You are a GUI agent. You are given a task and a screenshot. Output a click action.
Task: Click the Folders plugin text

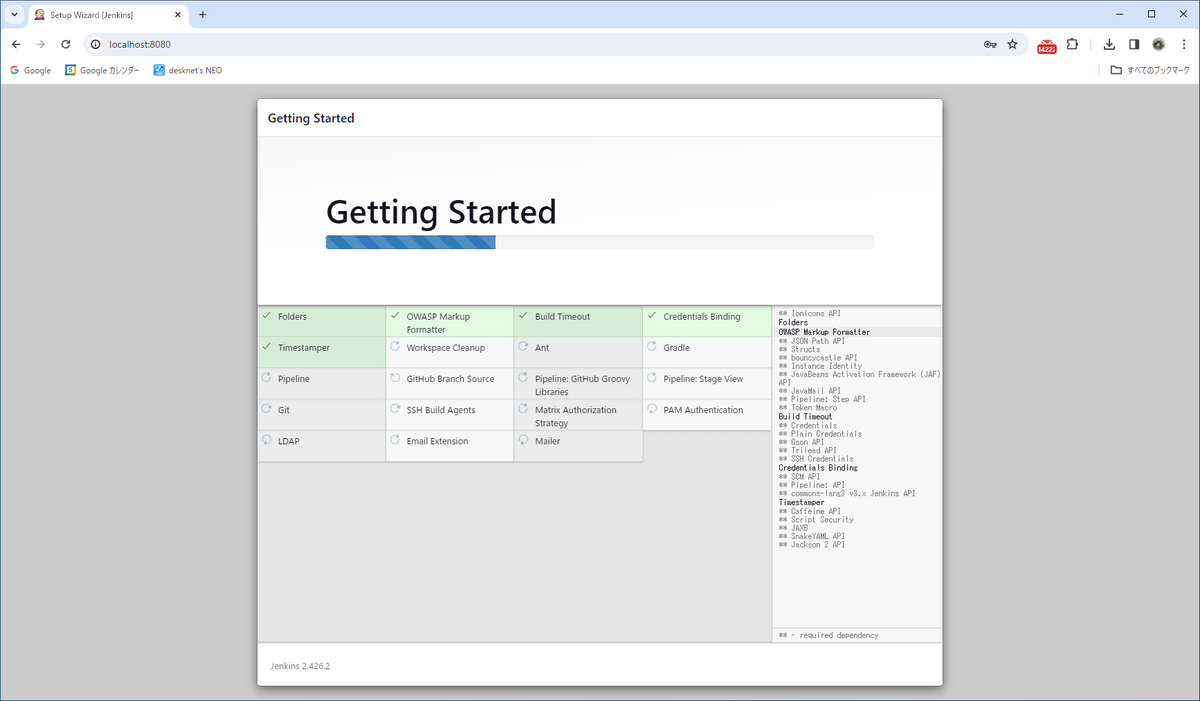(x=292, y=317)
